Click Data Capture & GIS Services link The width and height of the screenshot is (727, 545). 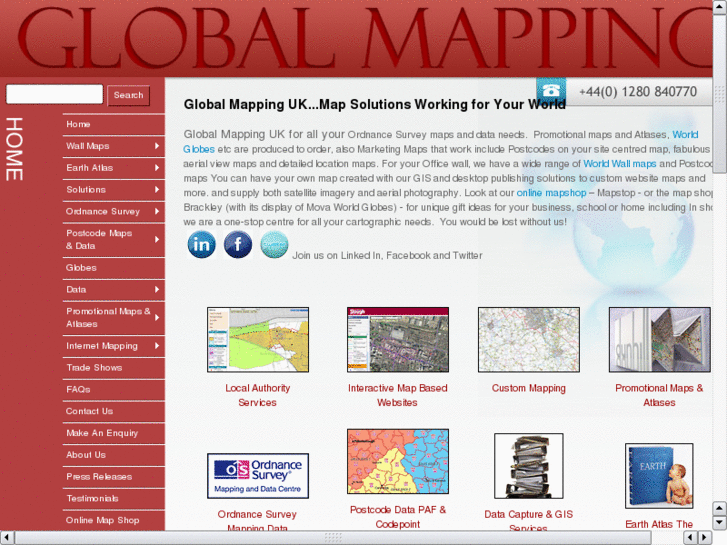[x=529, y=520]
